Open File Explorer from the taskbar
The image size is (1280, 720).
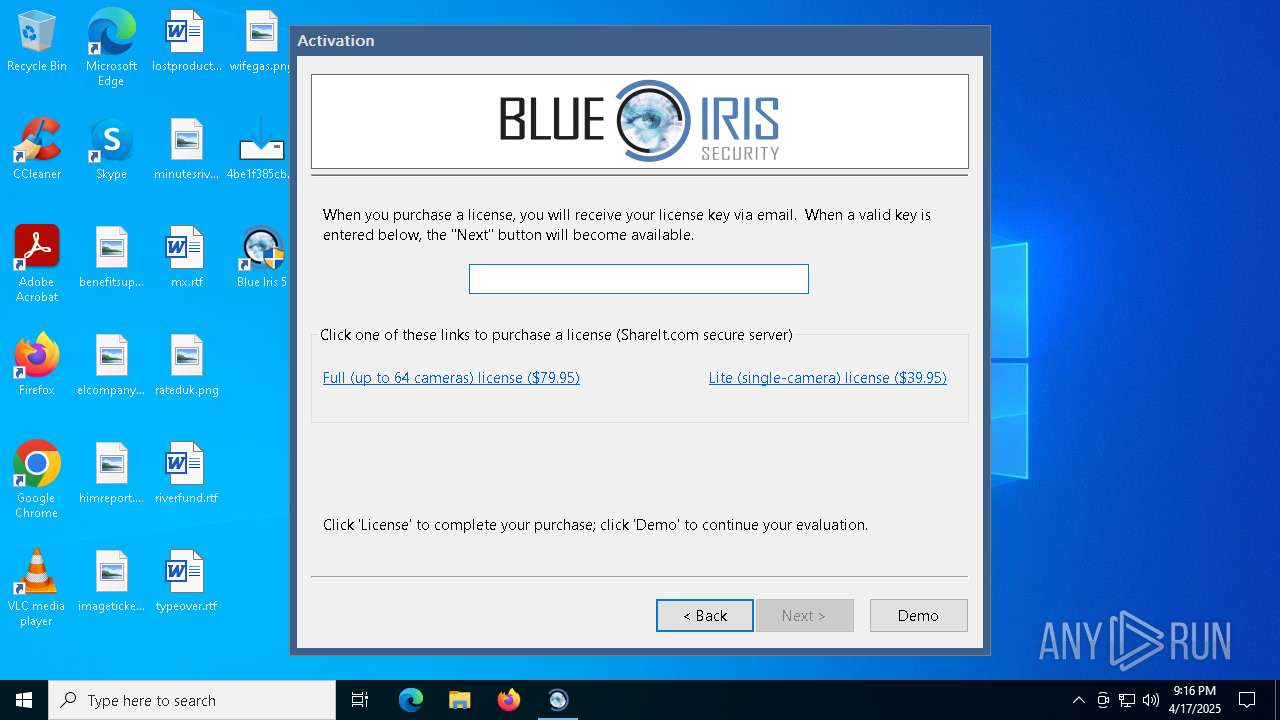pyautogui.click(x=460, y=700)
